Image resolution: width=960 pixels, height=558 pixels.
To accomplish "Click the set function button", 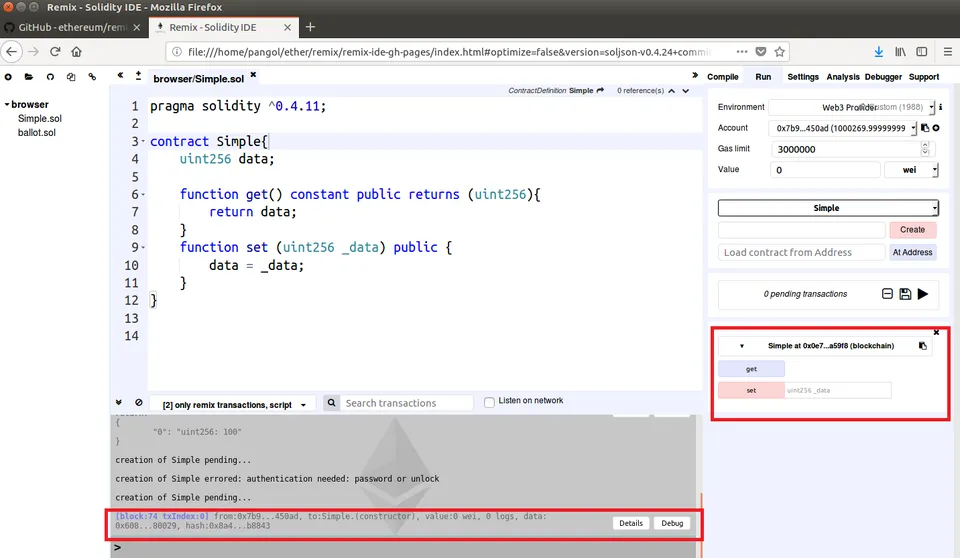I will coord(751,390).
